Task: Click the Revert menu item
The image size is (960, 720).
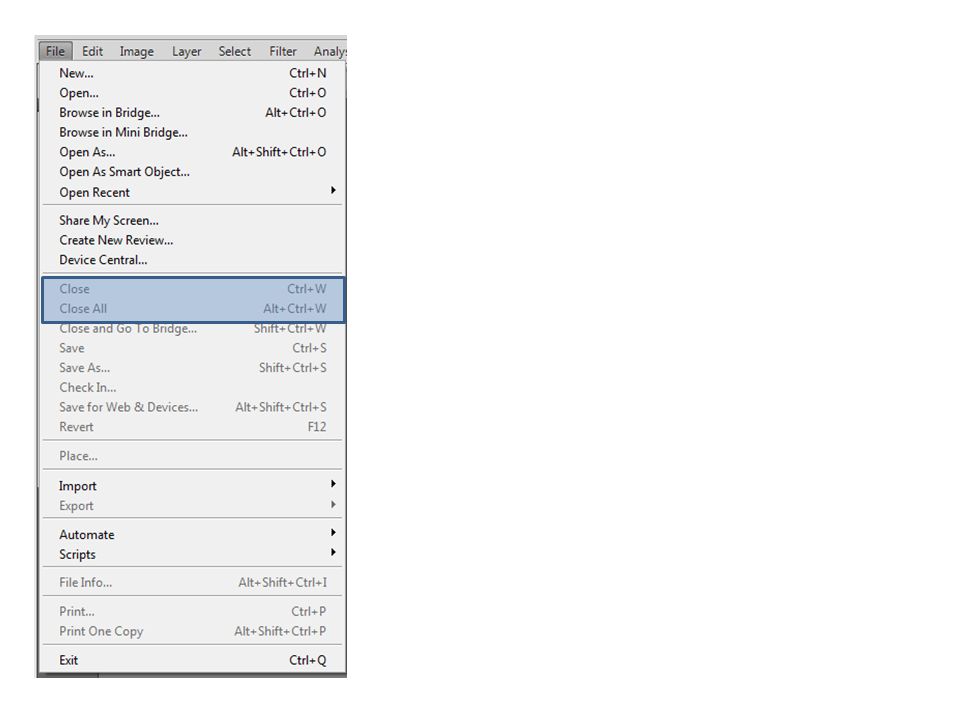Action: [x=193, y=427]
